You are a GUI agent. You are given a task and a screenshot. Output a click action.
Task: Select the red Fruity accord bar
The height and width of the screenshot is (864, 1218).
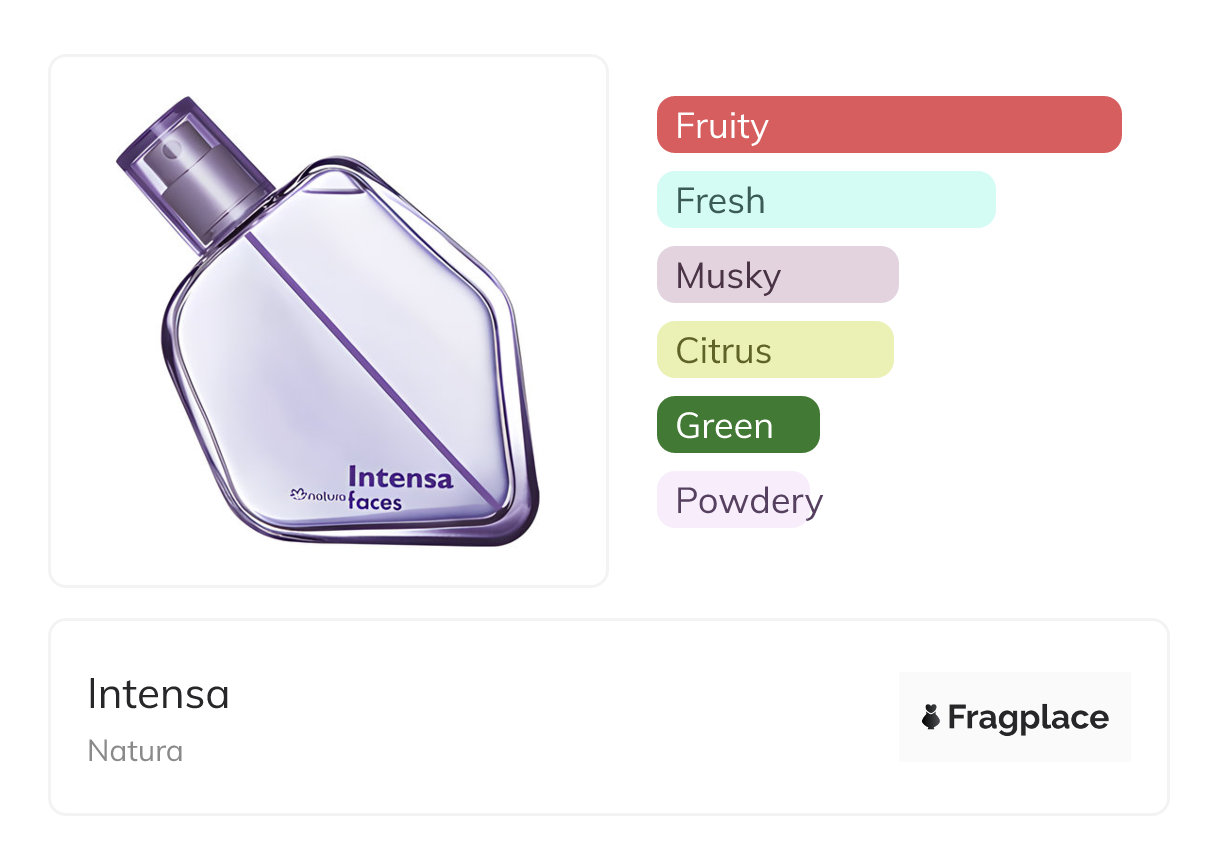coord(889,125)
